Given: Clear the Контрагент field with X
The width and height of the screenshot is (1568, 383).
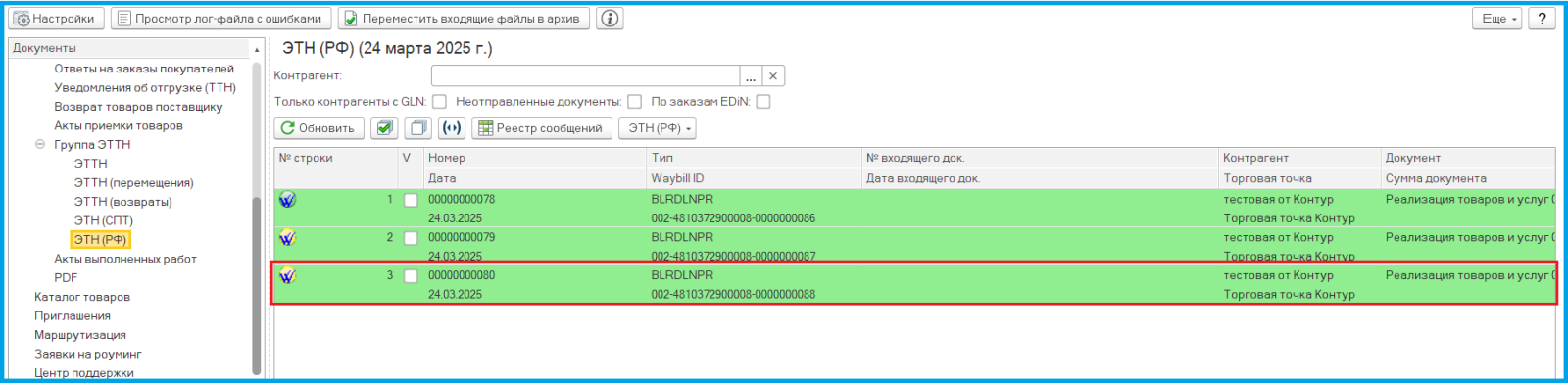Looking at the screenshot, I should 773,76.
